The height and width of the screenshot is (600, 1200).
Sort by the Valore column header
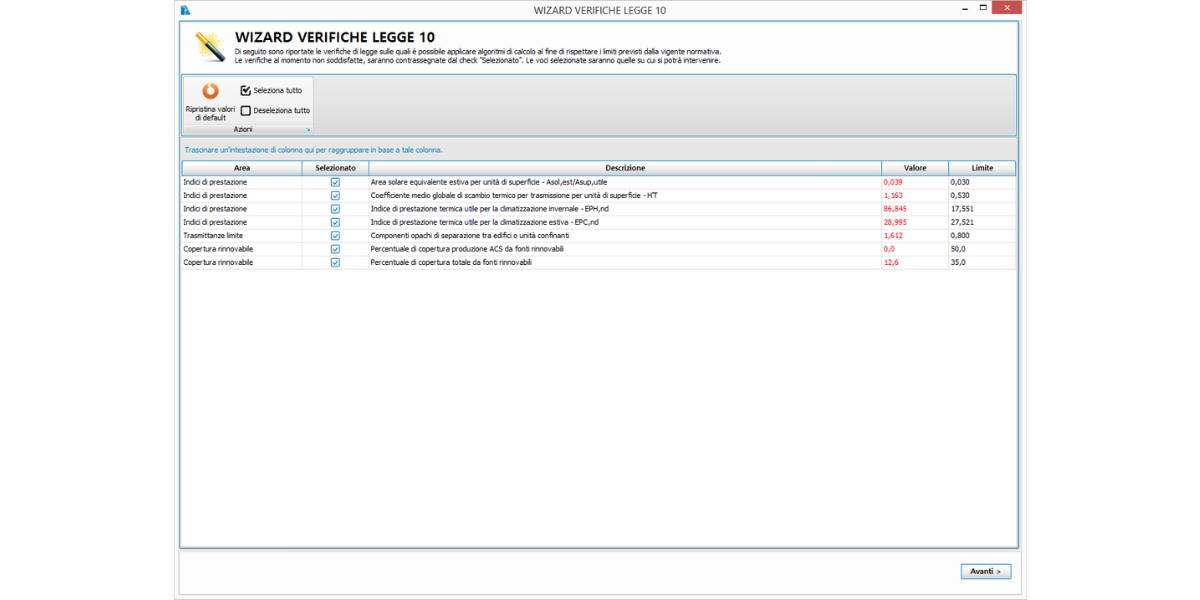915,168
